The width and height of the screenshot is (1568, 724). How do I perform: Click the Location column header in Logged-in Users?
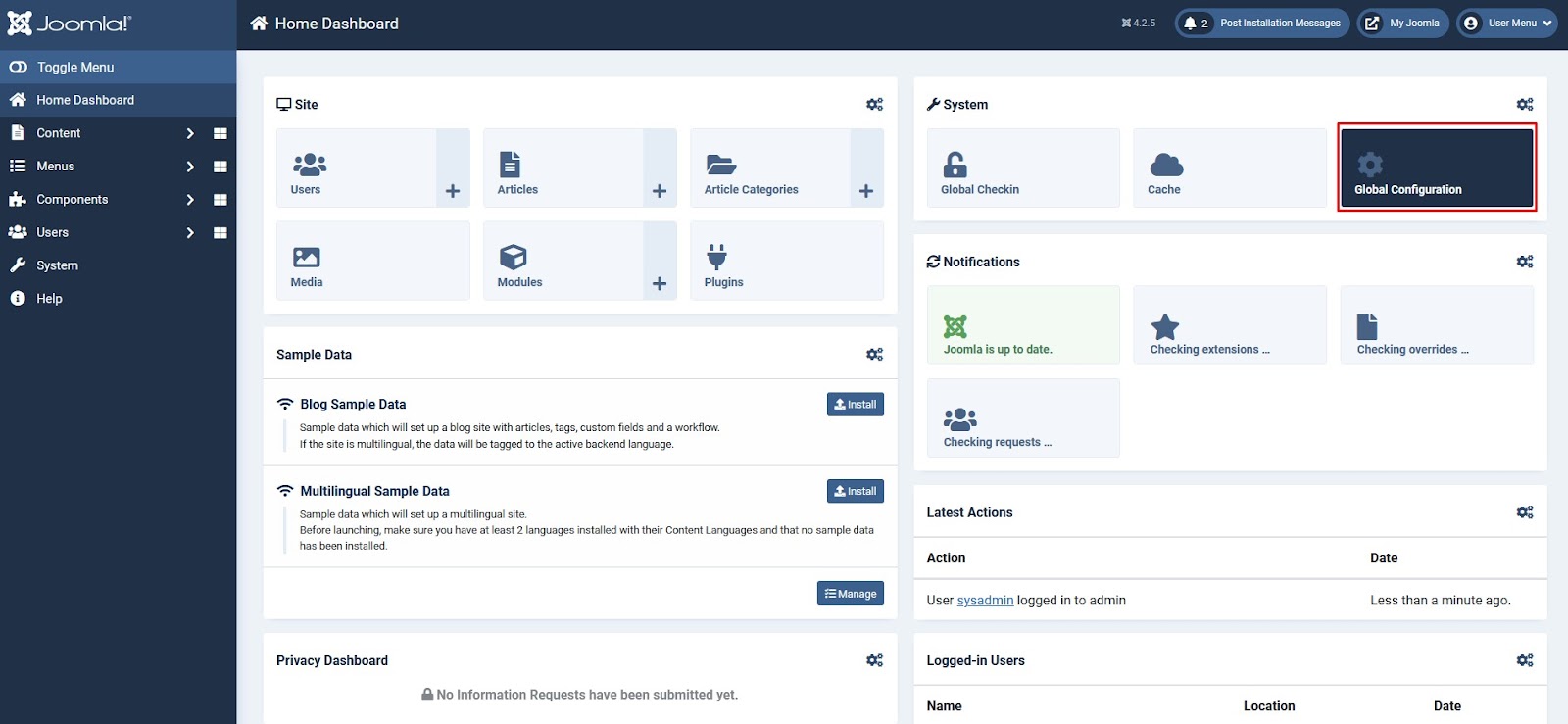[1269, 706]
